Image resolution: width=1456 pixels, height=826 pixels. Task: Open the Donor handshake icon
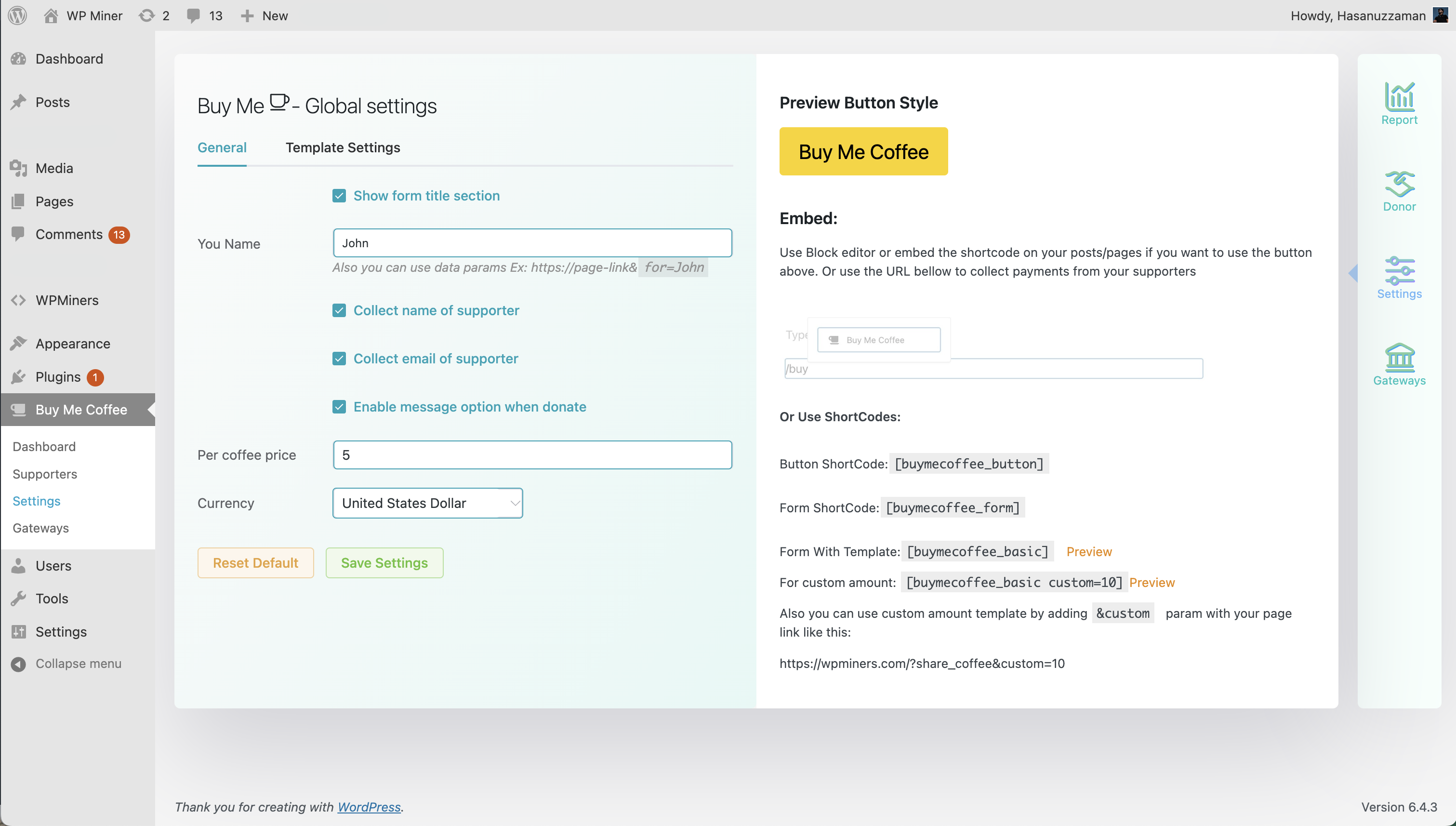(x=1399, y=184)
